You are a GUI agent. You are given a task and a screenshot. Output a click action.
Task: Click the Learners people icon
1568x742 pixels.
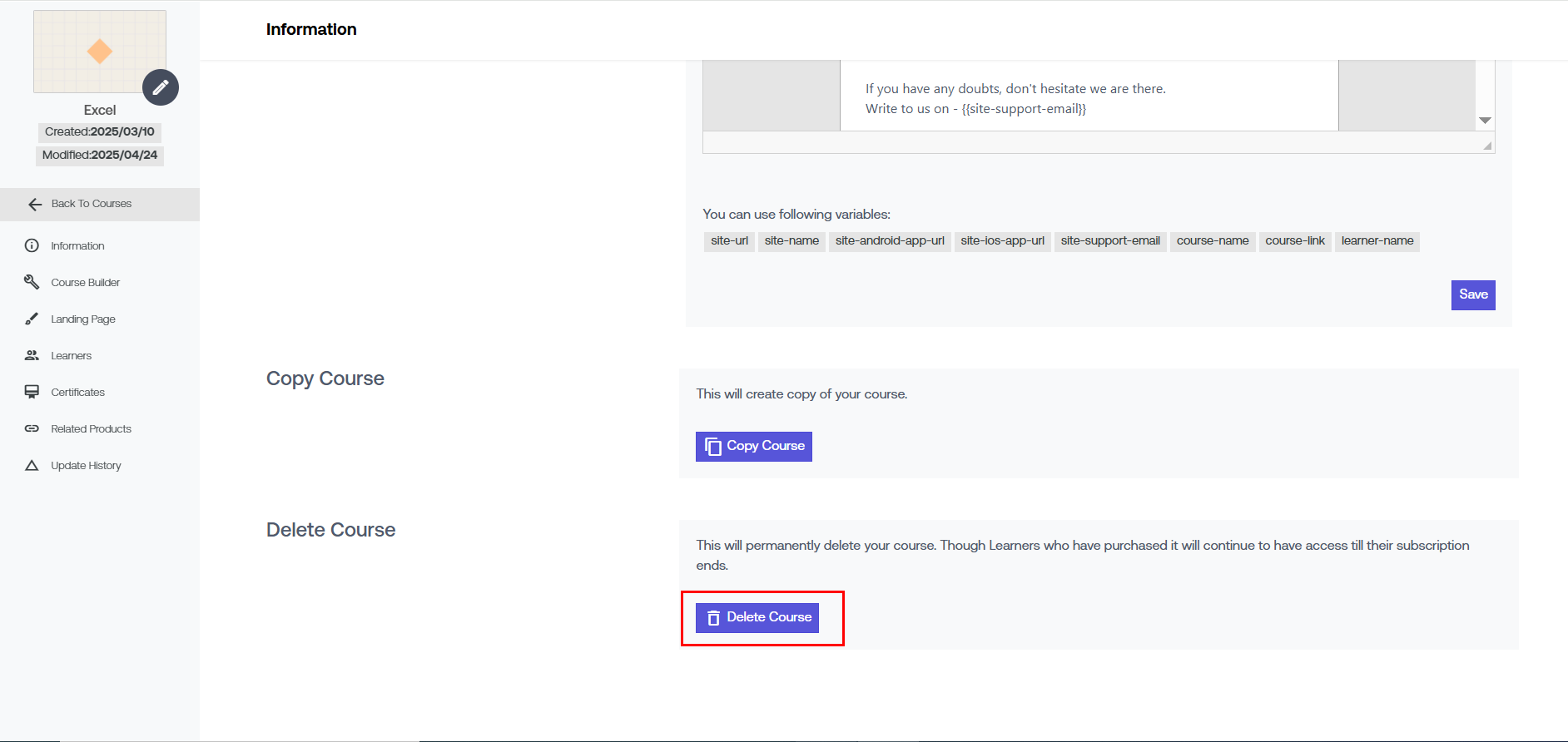point(32,355)
